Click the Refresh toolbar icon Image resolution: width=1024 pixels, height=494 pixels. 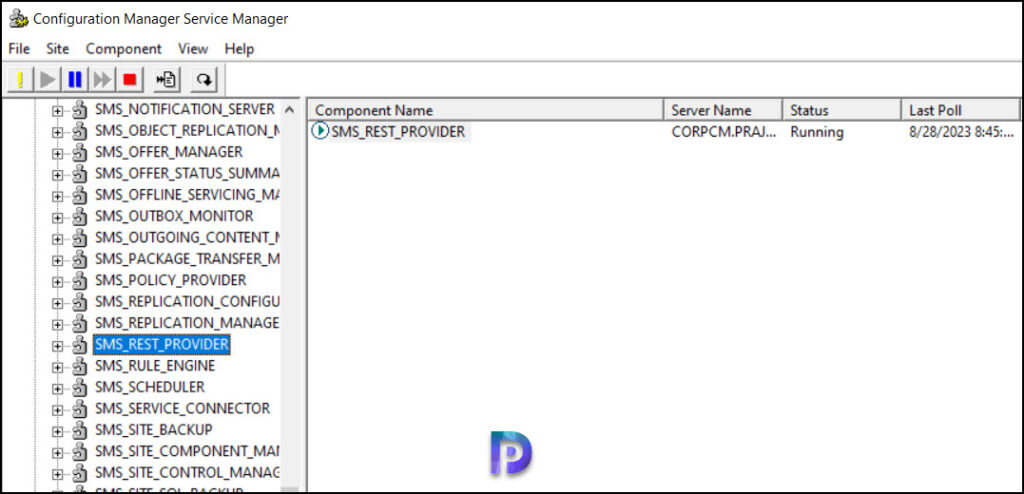click(x=204, y=80)
